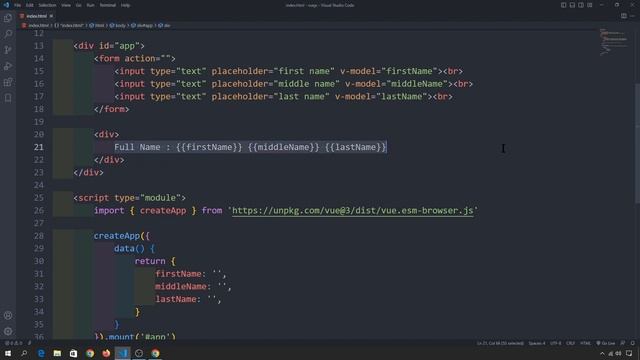The height and width of the screenshot is (360, 640).
Task: Open the Run menu
Action: [x=91, y=5]
